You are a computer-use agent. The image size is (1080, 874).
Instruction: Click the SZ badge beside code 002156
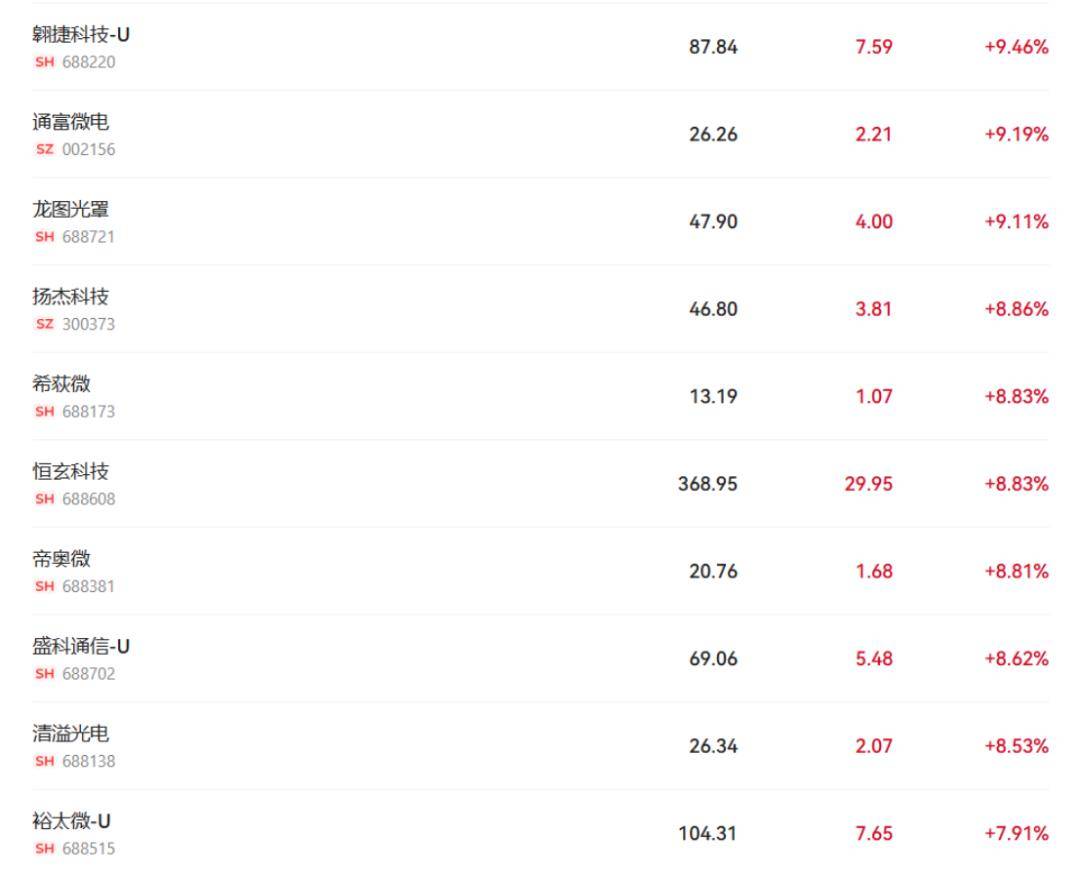[45, 149]
